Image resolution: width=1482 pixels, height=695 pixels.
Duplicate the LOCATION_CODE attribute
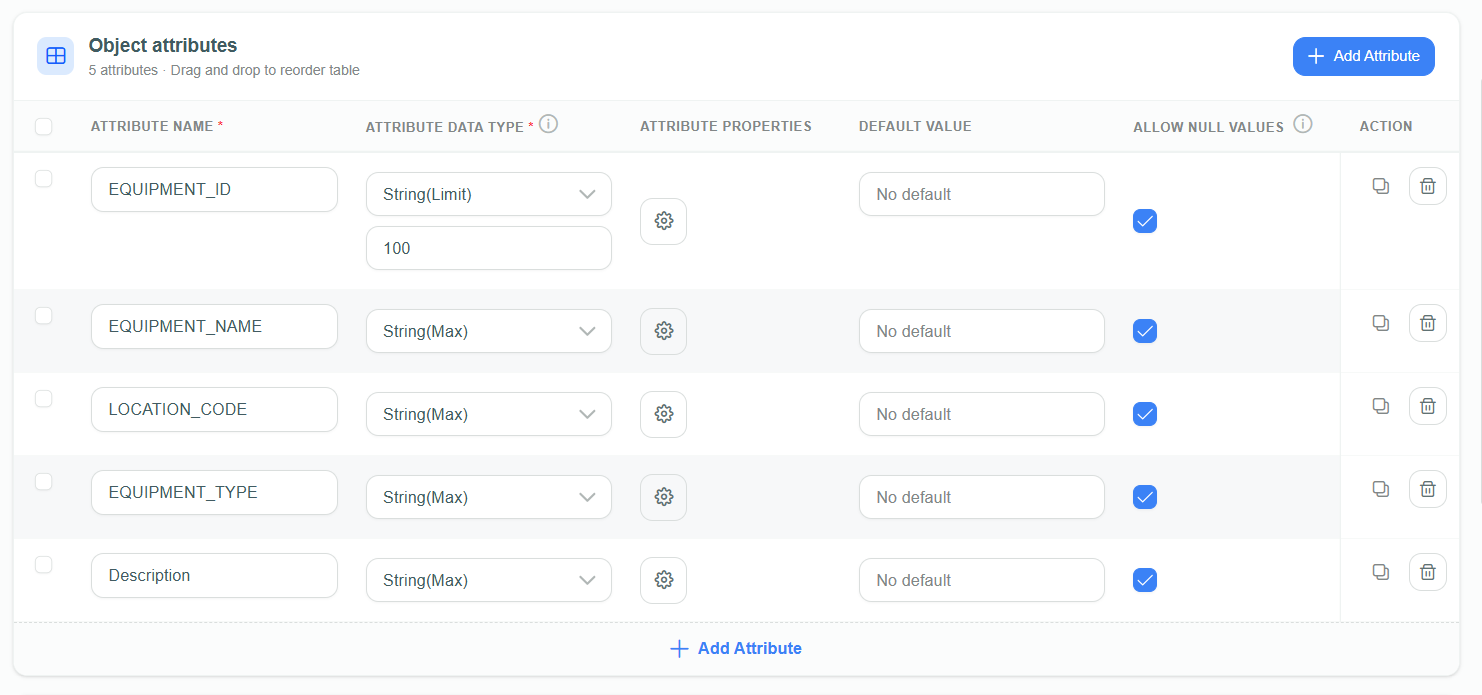pyautogui.click(x=1381, y=406)
